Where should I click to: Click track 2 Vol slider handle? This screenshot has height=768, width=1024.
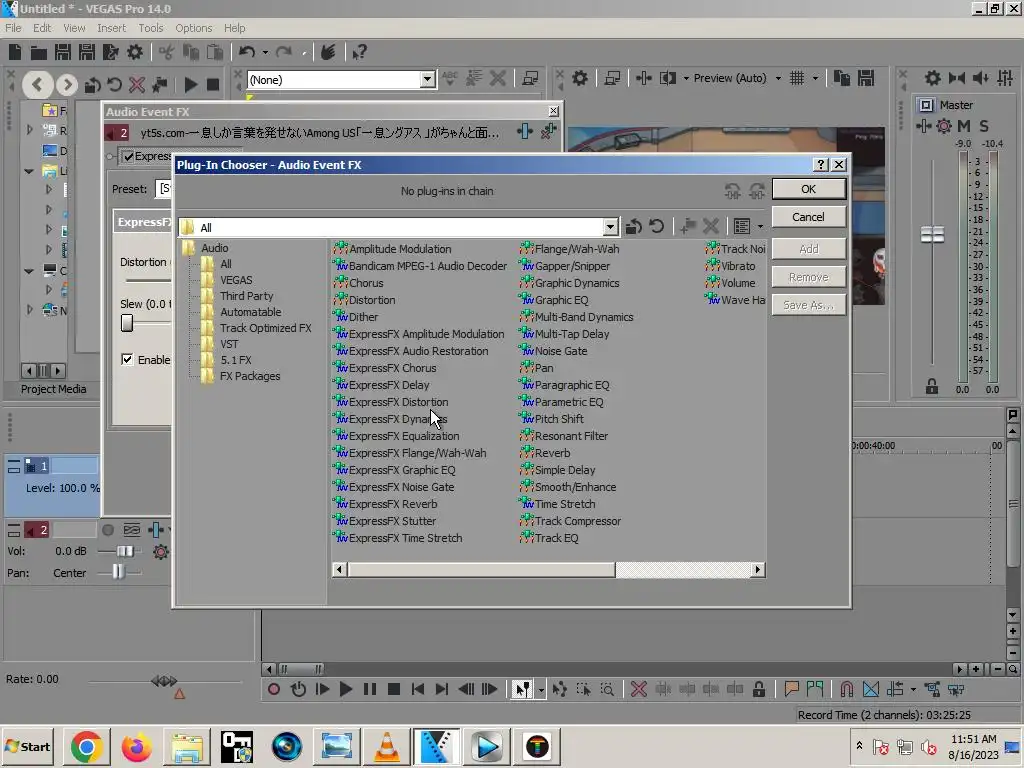coord(125,551)
